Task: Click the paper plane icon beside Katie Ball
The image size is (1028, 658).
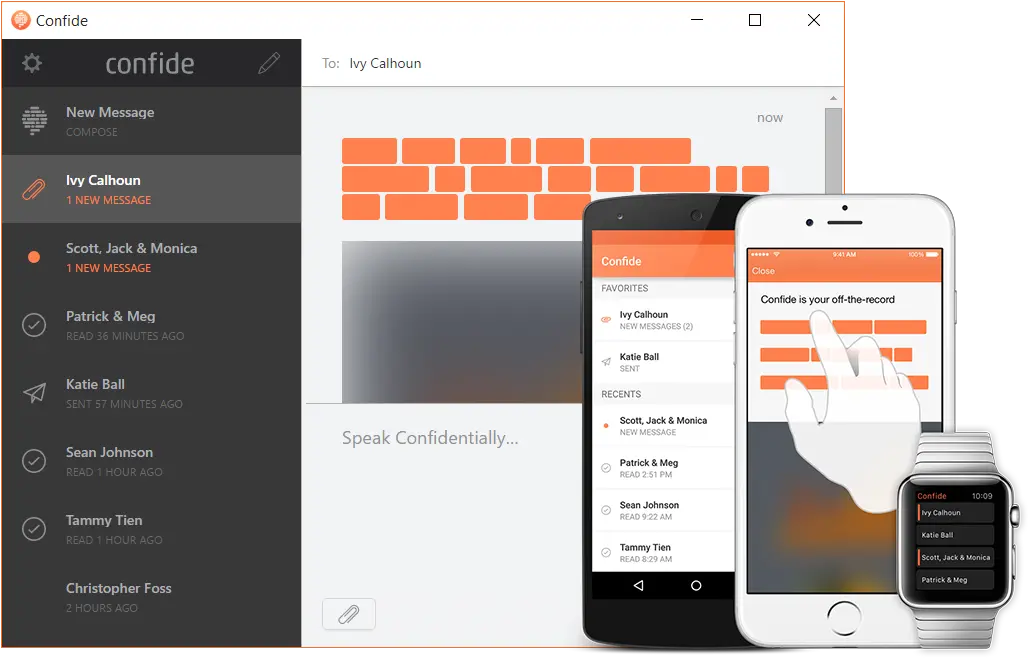Action: 34,393
